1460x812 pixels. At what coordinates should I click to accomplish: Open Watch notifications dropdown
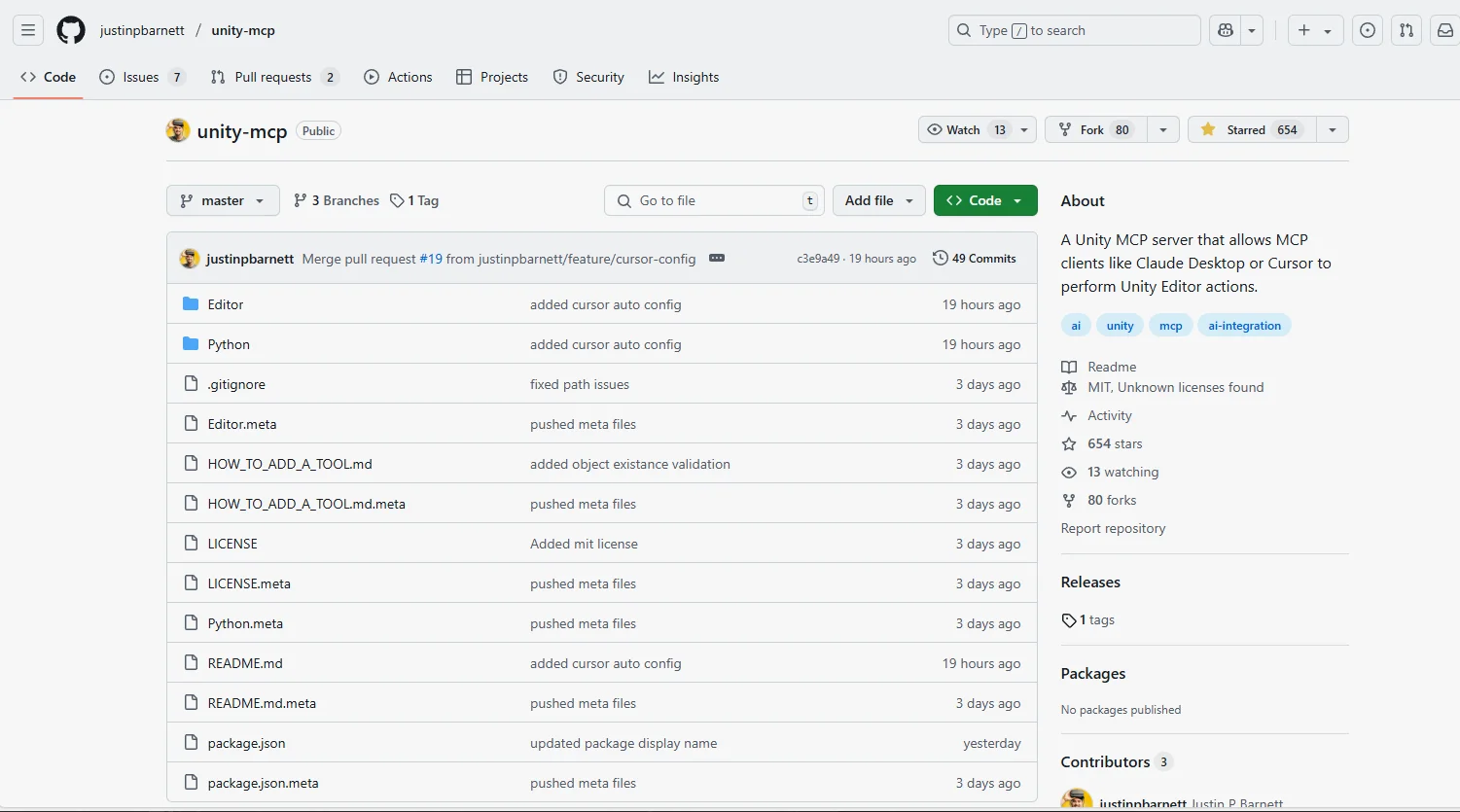pos(978,130)
